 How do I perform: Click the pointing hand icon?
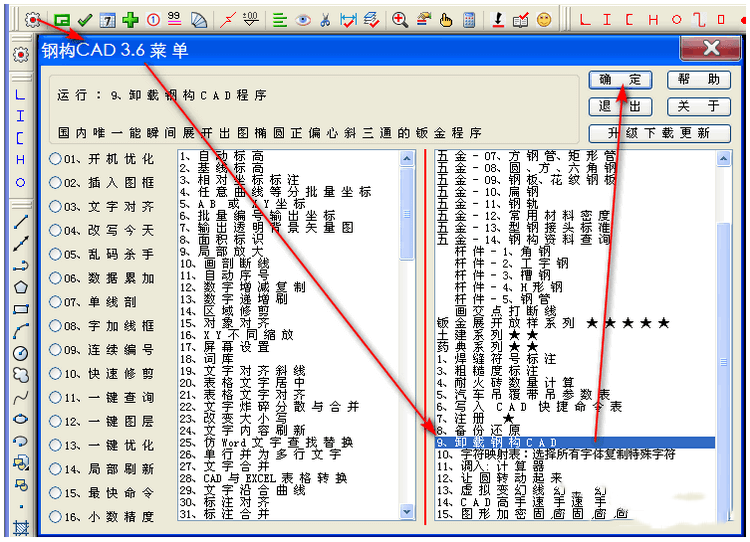point(446,20)
